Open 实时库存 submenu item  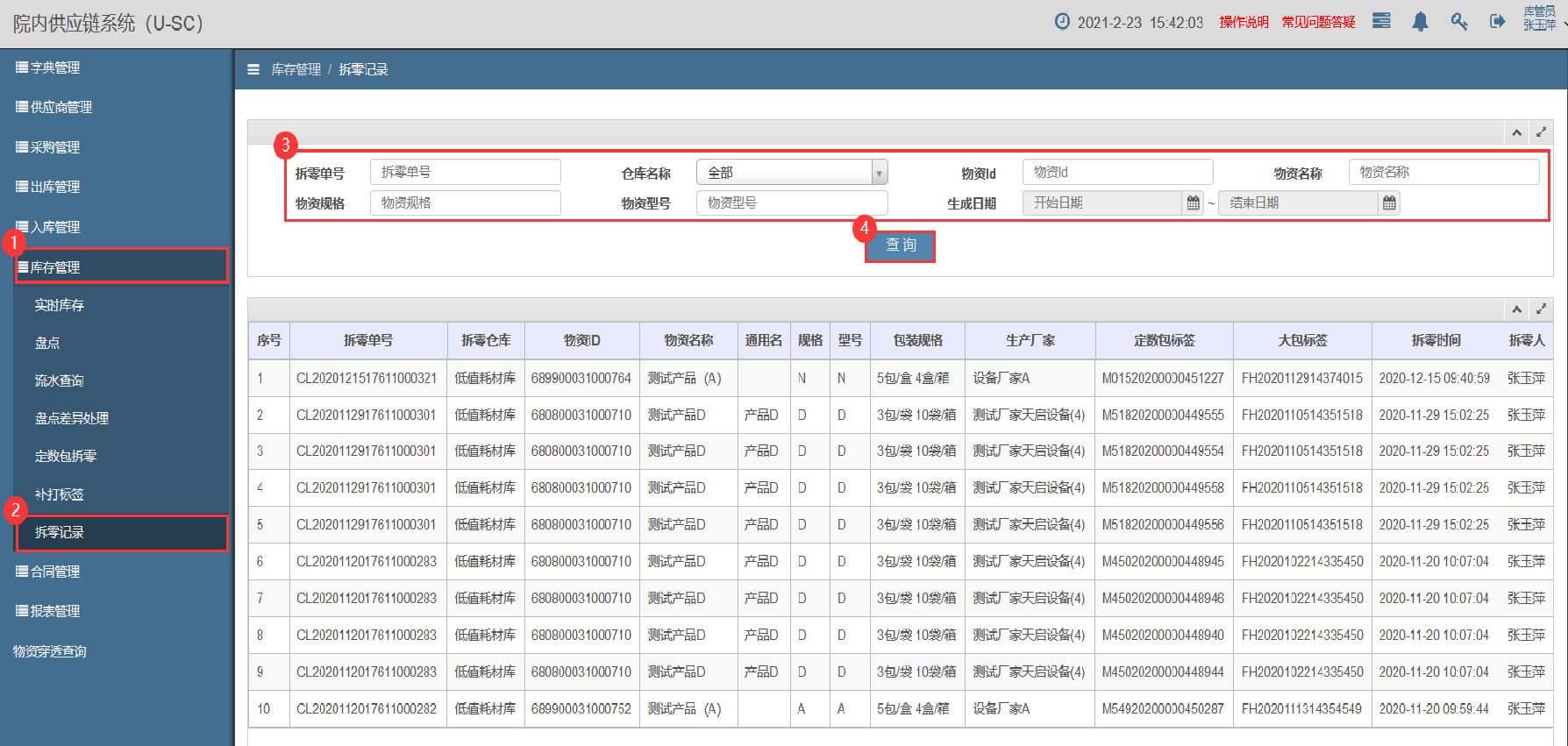60,305
